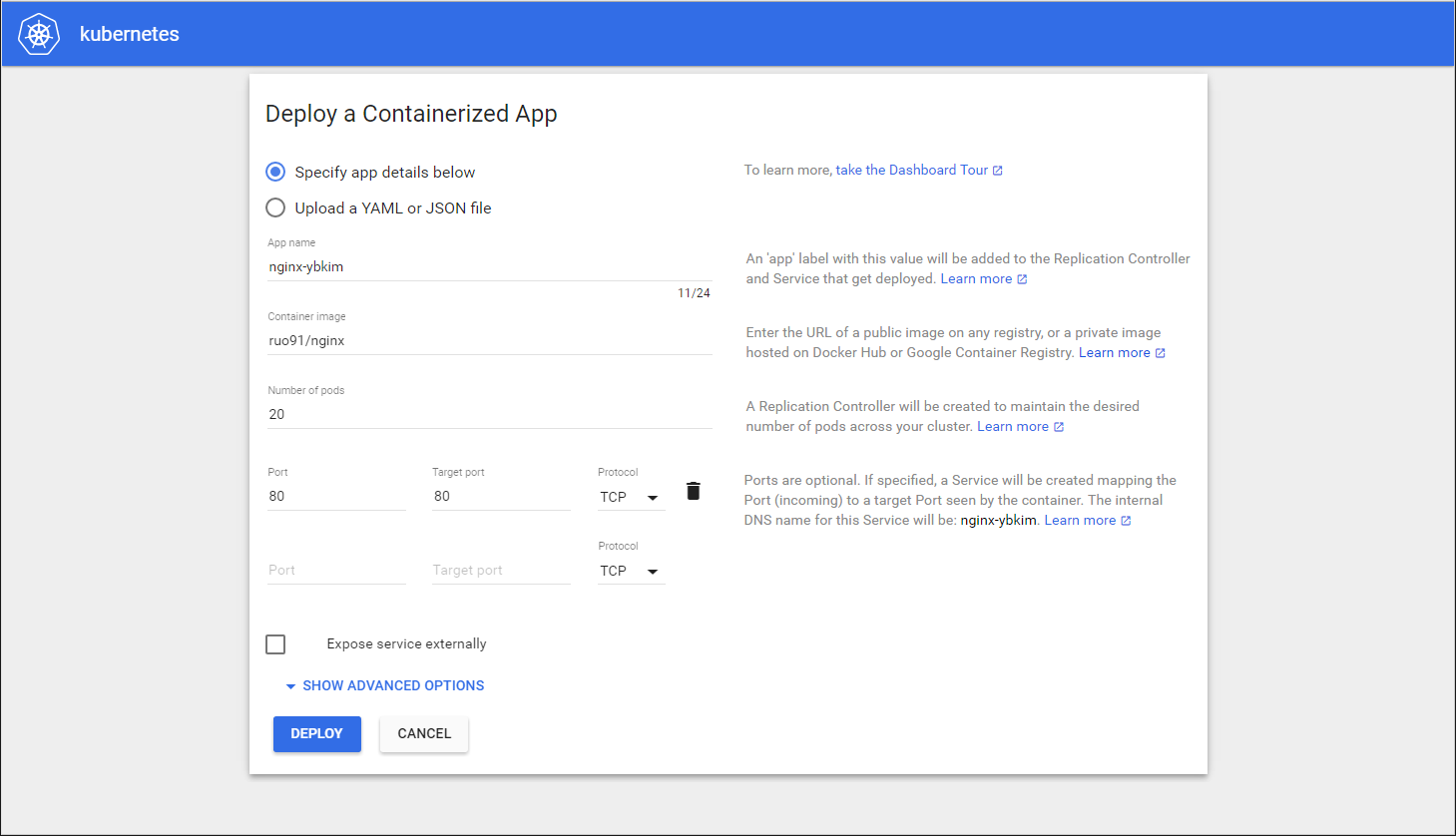This screenshot has height=836, width=1456.
Task: Click the kubernetes title in header
Action: (x=130, y=34)
